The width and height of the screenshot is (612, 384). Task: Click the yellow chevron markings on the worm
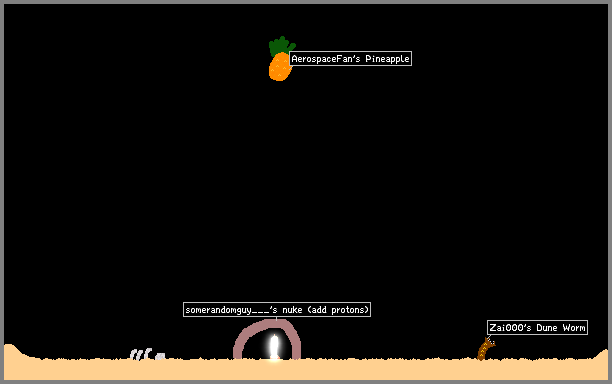484,350
